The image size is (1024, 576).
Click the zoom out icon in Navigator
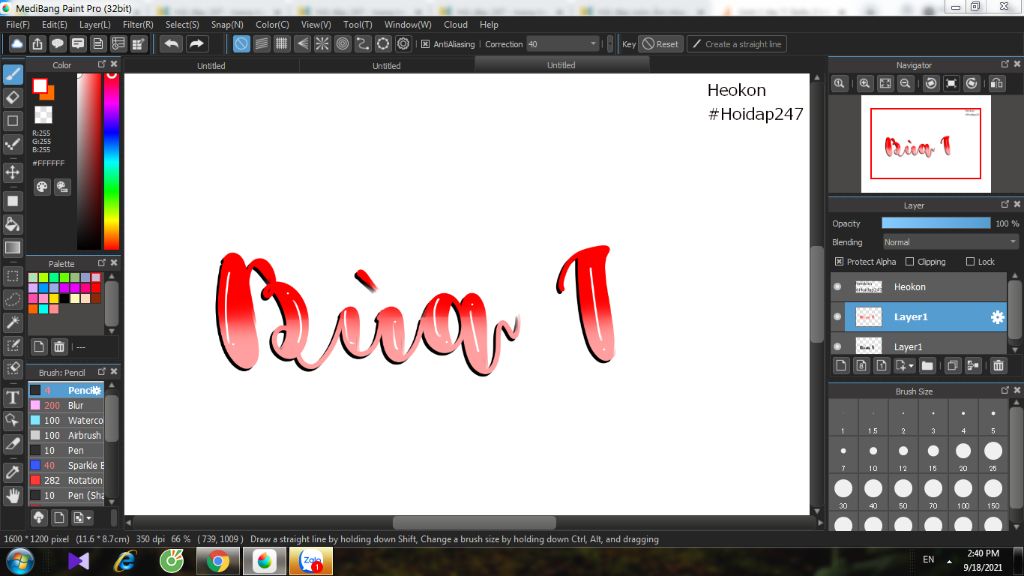905,84
